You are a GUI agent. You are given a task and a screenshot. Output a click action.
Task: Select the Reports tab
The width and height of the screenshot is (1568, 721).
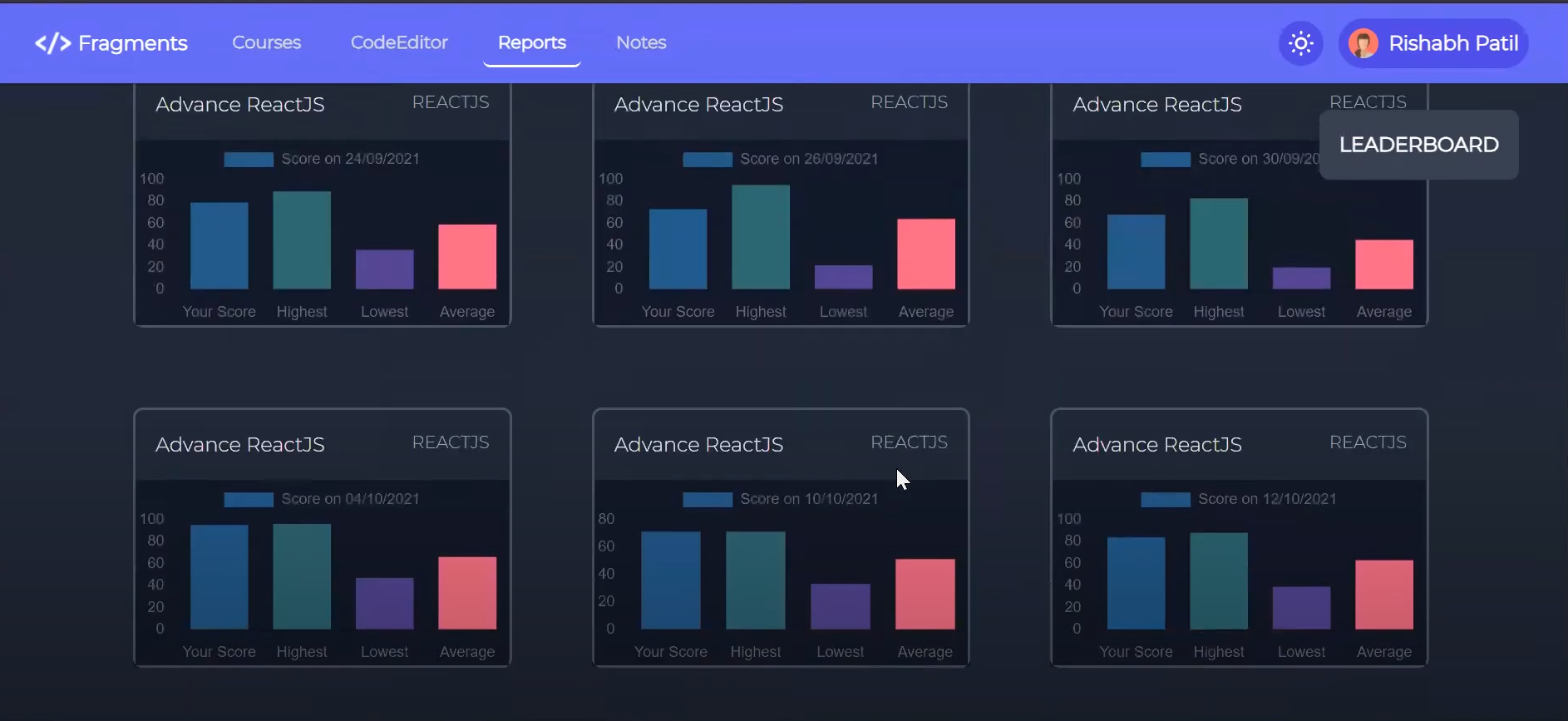531,42
